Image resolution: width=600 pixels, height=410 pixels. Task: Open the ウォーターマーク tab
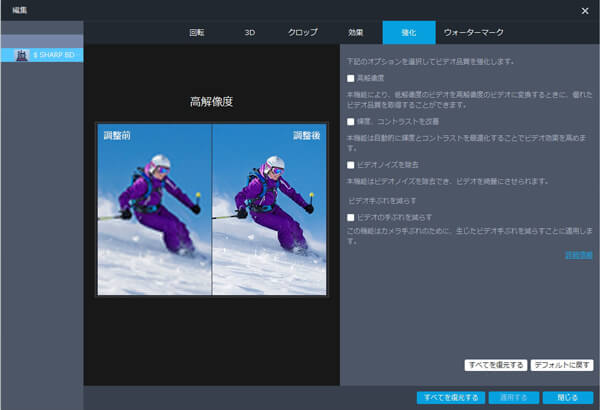point(473,33)
